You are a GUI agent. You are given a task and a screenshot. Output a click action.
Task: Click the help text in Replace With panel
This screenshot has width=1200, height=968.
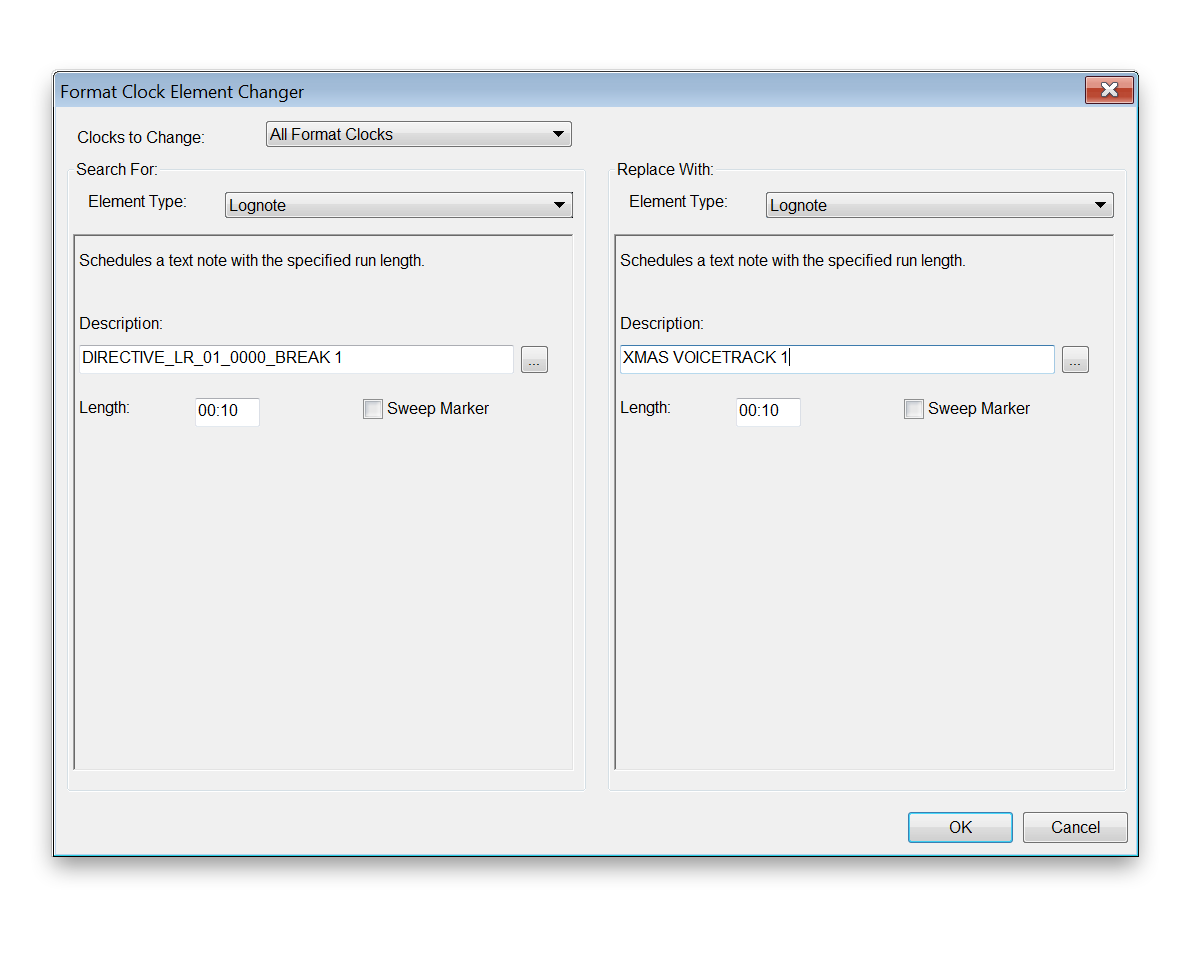coord(792,261)
